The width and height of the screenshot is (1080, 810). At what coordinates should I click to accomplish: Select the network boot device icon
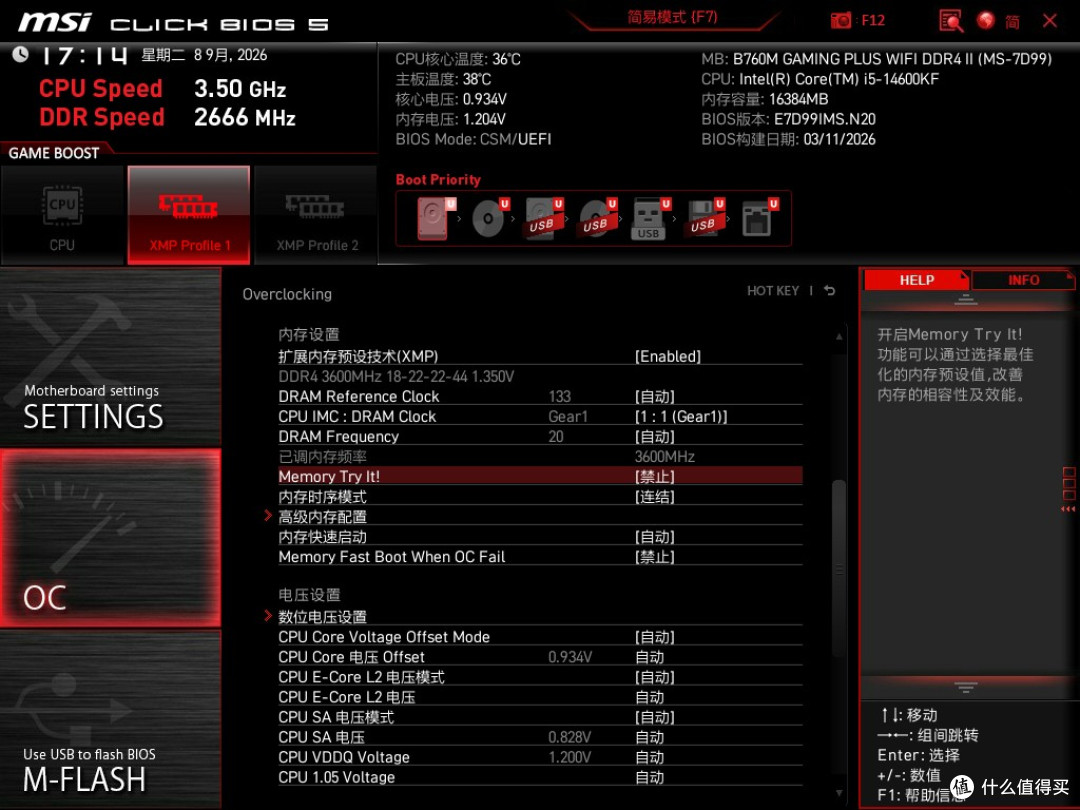(x=759, y=218)
